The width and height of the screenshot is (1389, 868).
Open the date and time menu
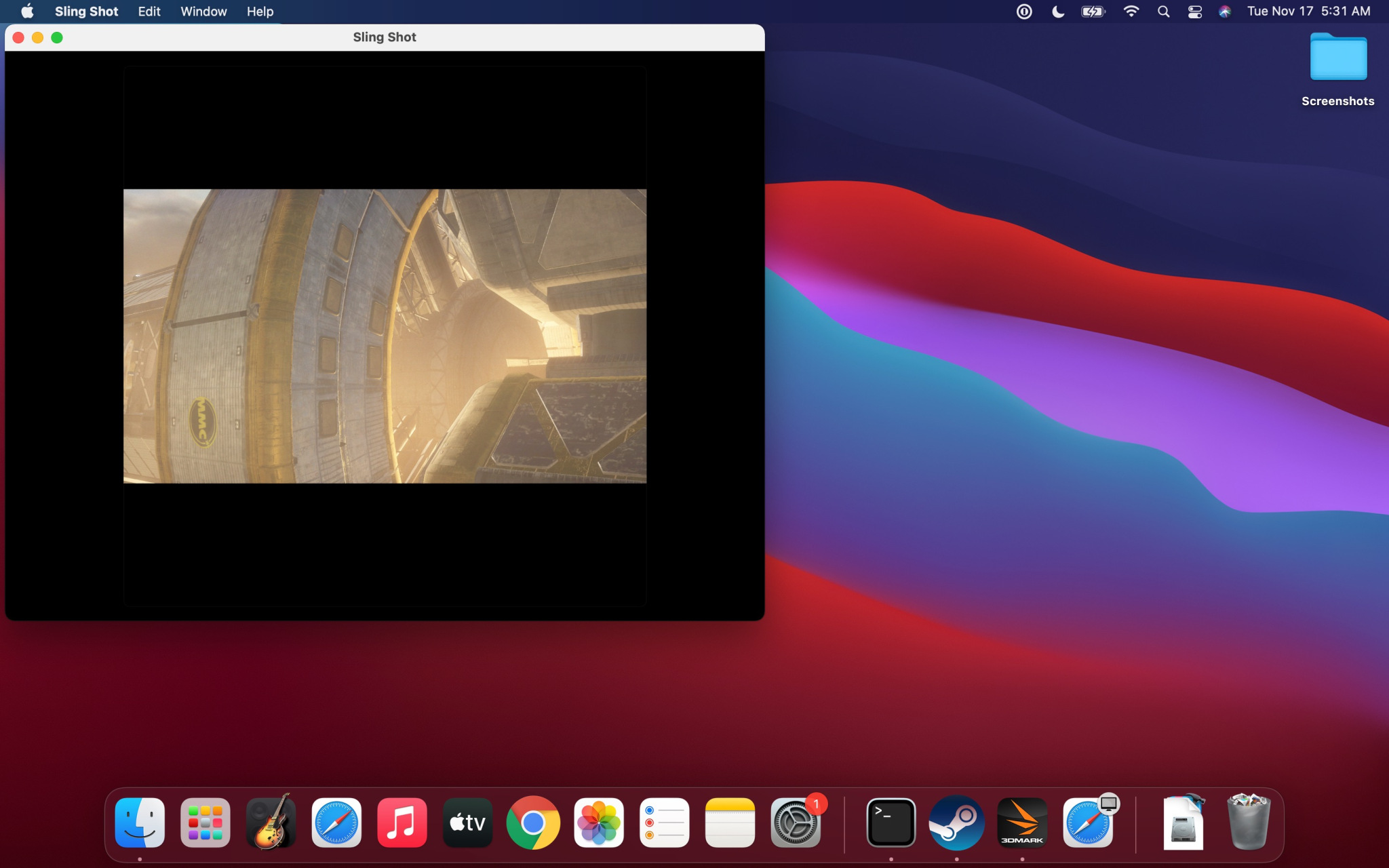click(x=1308, y=12)
